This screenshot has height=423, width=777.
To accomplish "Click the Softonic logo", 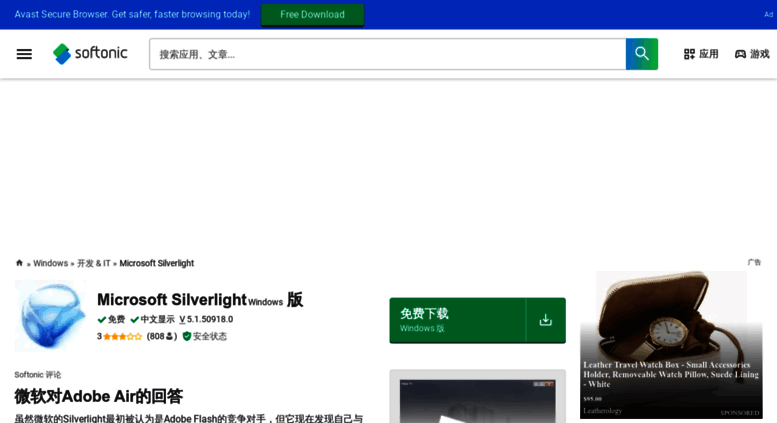I will (x=90, y=53).
